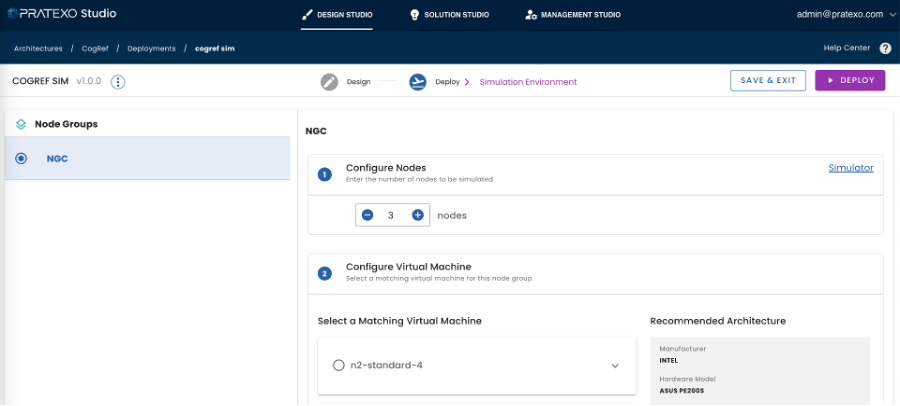Click the Node Groups layers icon
Screen dimensions: 900x406
coord(21,124)
